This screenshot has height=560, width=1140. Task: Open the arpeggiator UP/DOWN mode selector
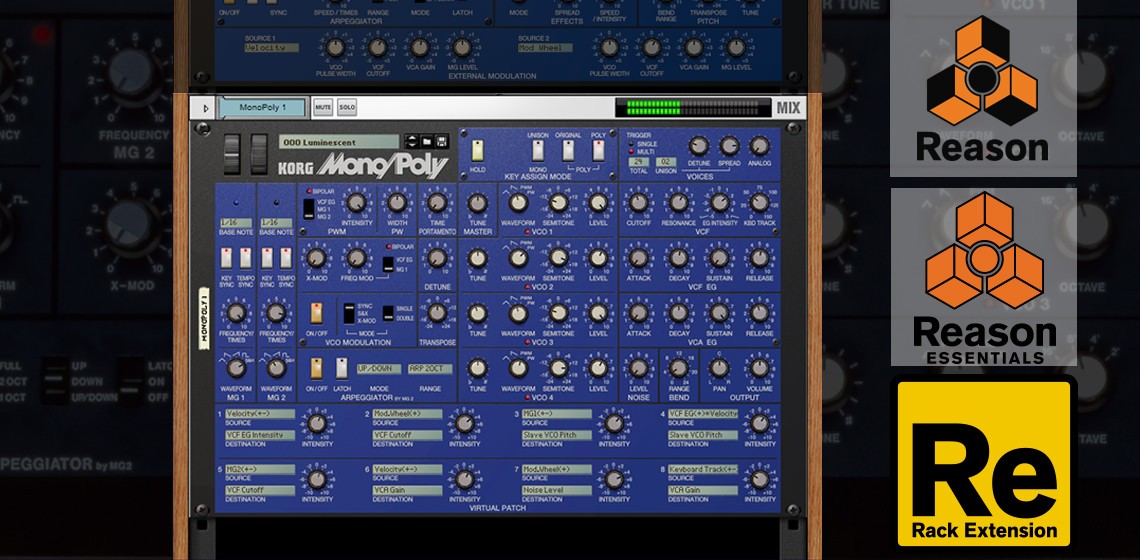(x=379, y=369)
